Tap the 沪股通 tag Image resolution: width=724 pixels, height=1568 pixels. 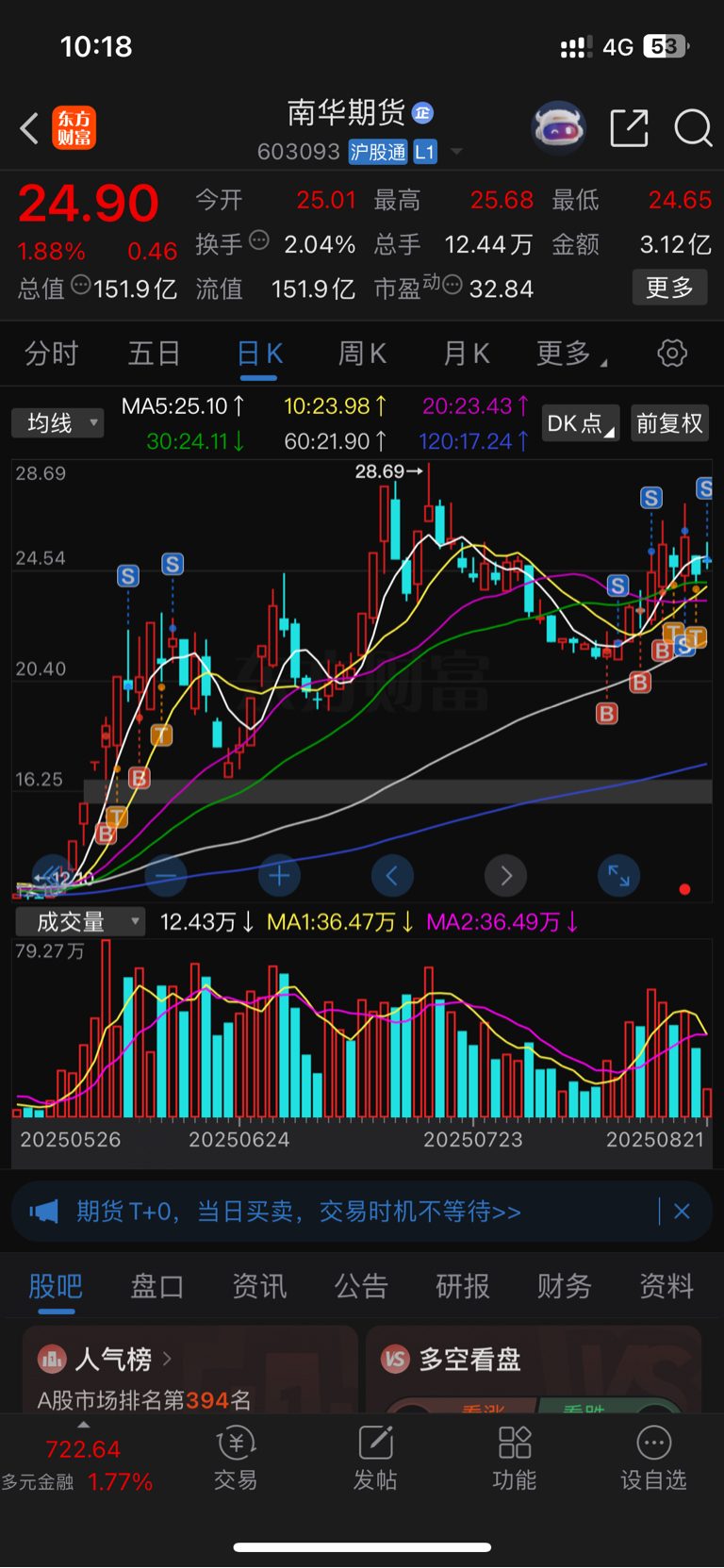pos(378,152)
